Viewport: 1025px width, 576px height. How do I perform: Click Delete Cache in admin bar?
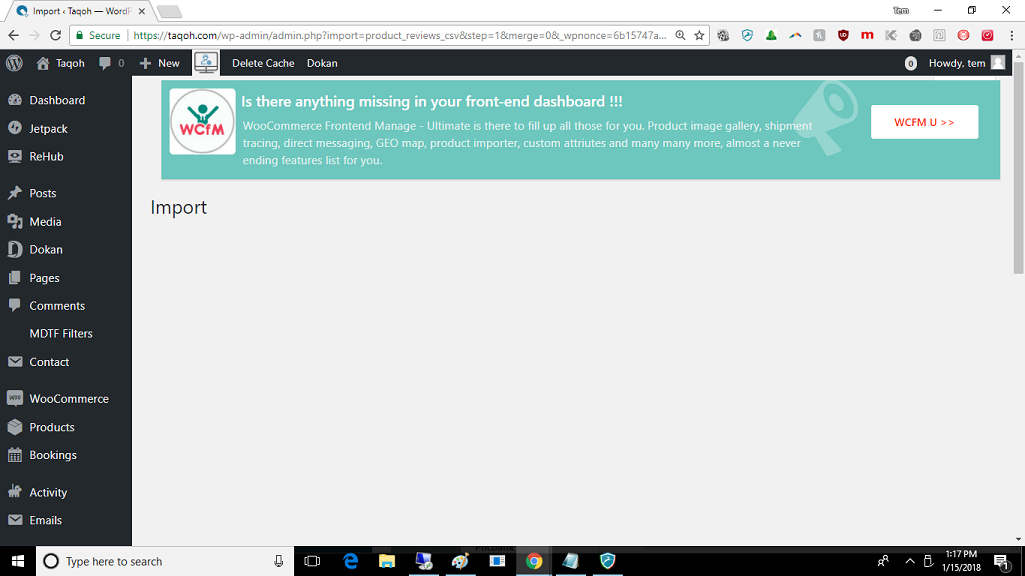263,63
